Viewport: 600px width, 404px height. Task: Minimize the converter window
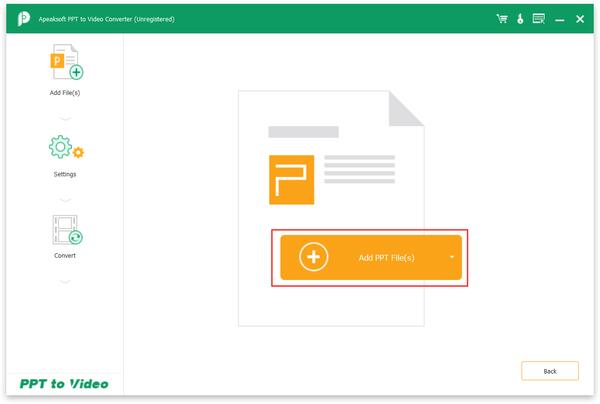pos(559,19)
